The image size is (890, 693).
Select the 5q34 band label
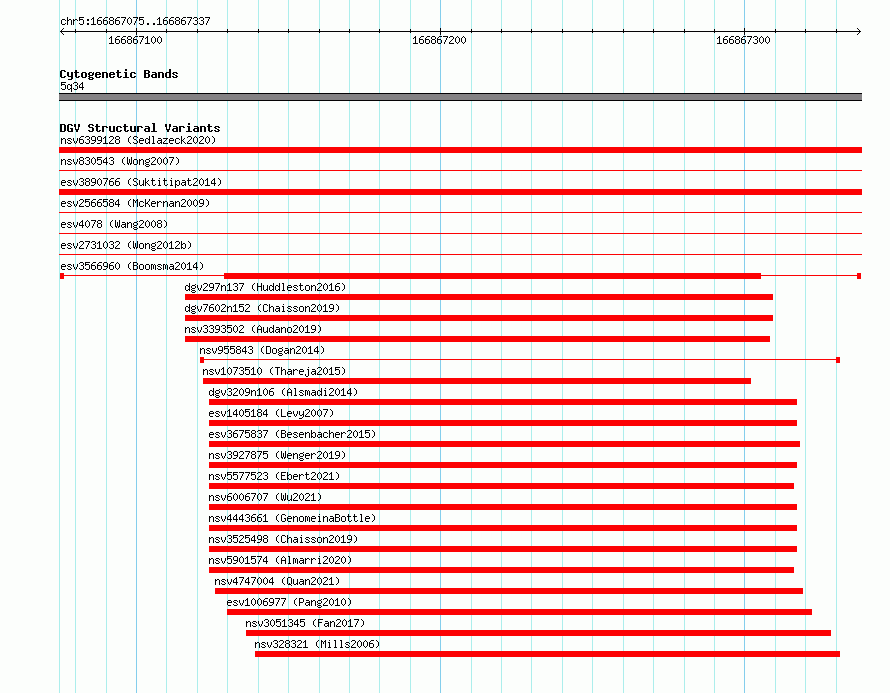(x=72, y=86)
